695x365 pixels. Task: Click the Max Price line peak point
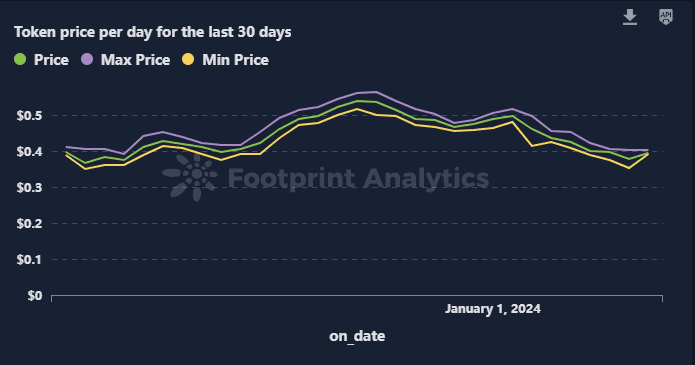[376, 92]
